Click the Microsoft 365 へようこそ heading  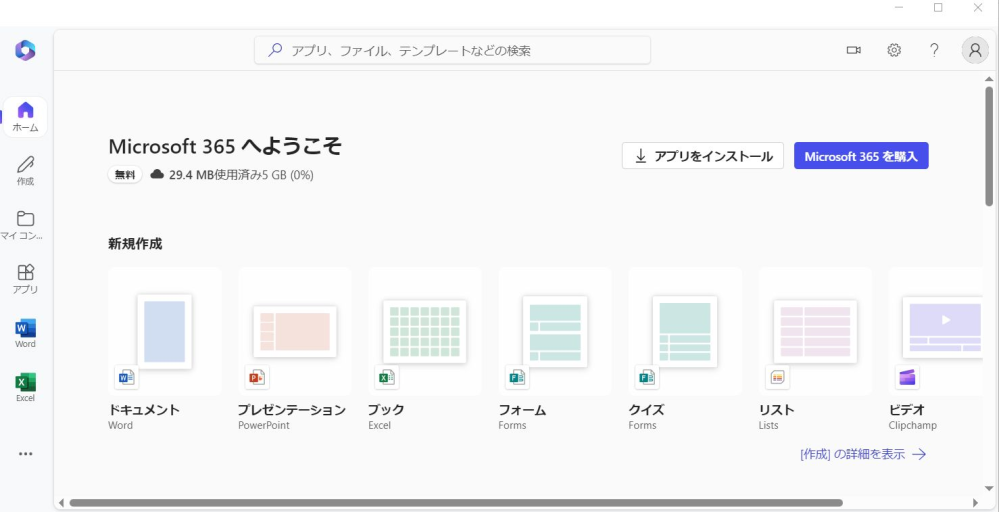[225, 146]
